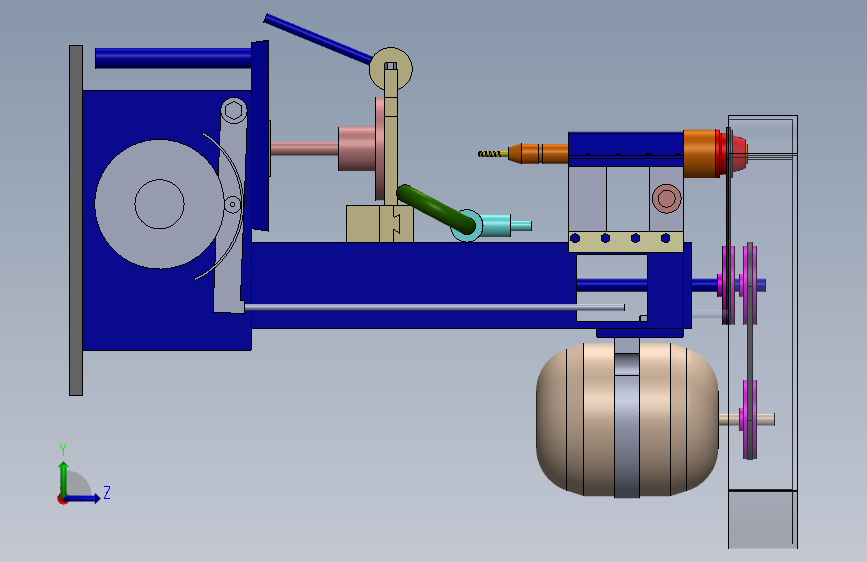Click the green Y axis arrow of triad
Image resolution: width=867 pixels, height=562 pixels.
(64, 477)
